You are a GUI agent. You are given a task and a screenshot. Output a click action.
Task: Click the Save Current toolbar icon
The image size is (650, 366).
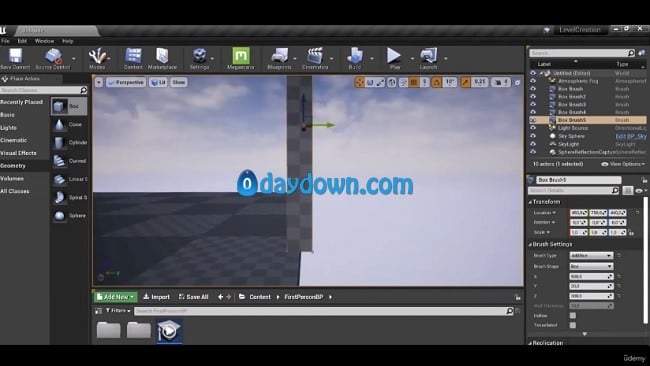tap(15, 56)
